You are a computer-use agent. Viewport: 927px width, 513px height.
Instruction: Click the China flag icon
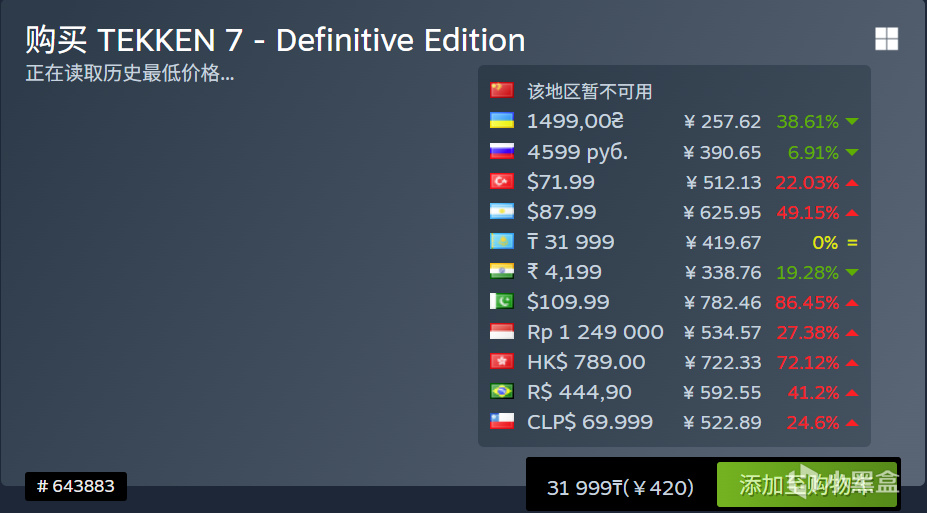click(x=501, y=90)
